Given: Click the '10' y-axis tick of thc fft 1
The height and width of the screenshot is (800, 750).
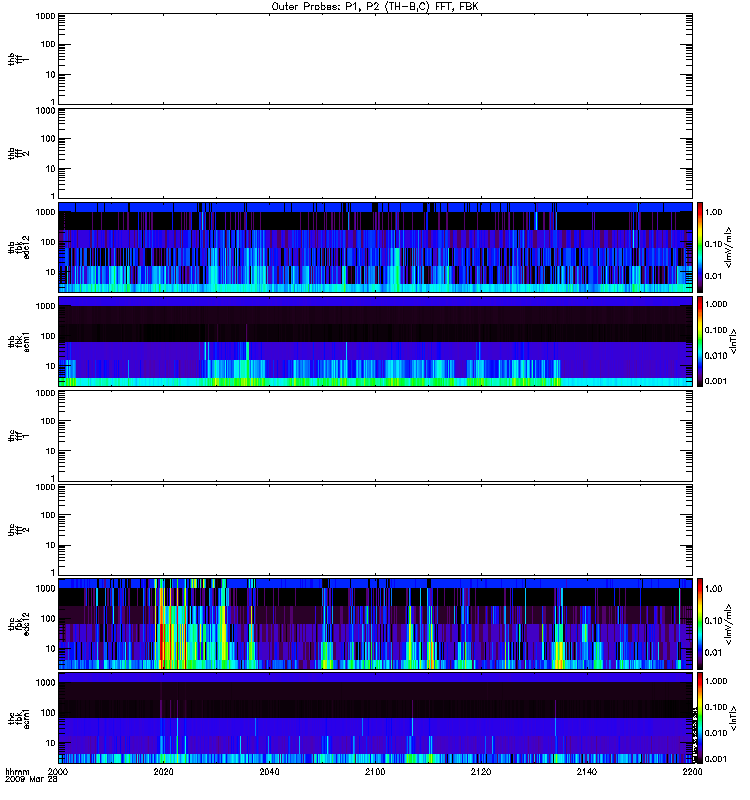Looking at the screenshot, I should (x=51, y=451).
